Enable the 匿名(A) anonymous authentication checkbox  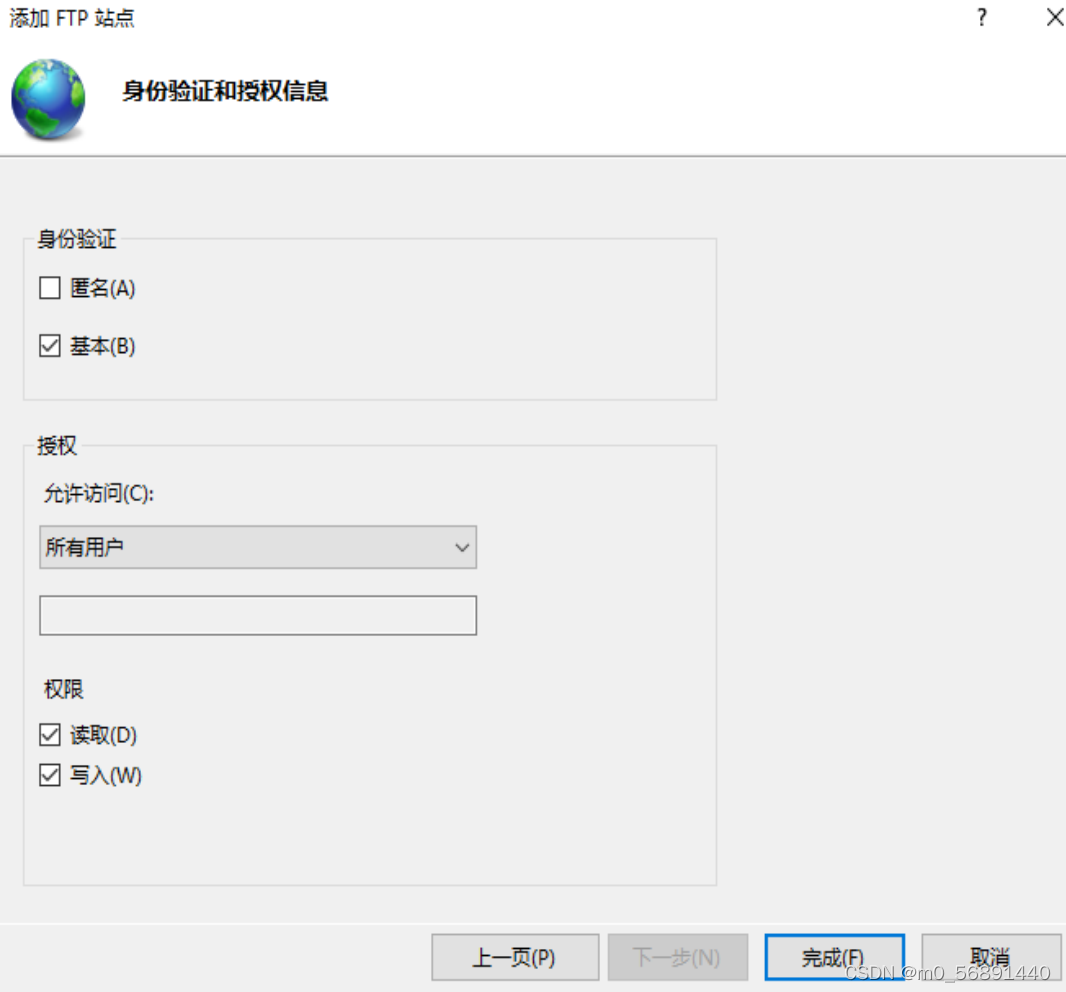[50, 288]
